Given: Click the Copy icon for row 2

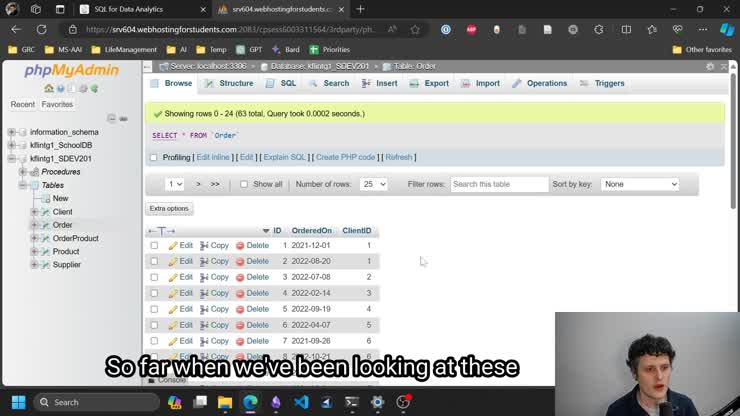Looking at the screenshot, I should point(205,262).
